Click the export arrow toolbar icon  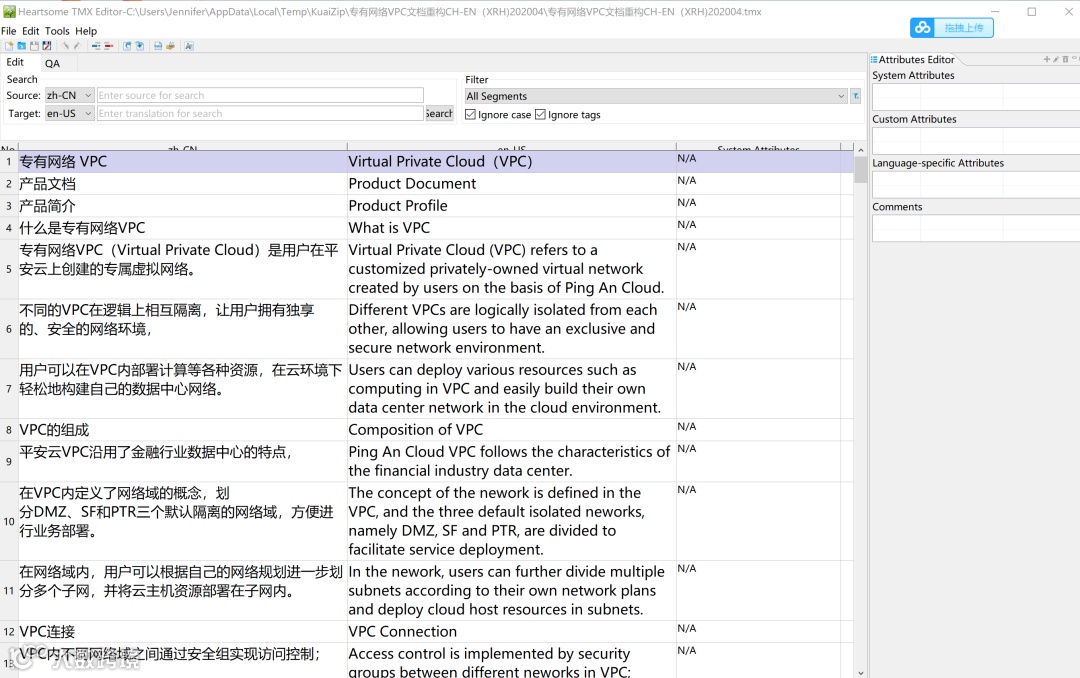(x=127, y=46)
